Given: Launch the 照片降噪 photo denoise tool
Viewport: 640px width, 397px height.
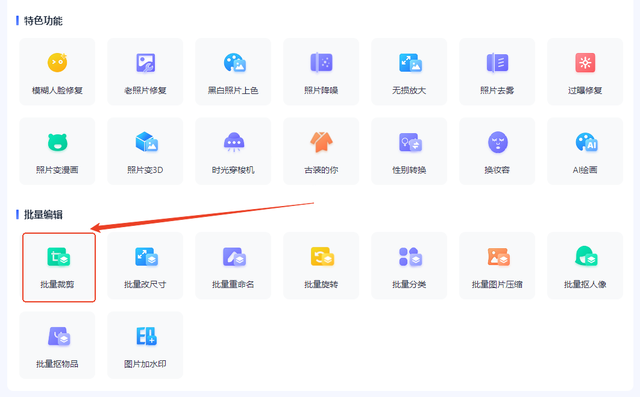Looking at the screenshot, I should pos(321,72).
